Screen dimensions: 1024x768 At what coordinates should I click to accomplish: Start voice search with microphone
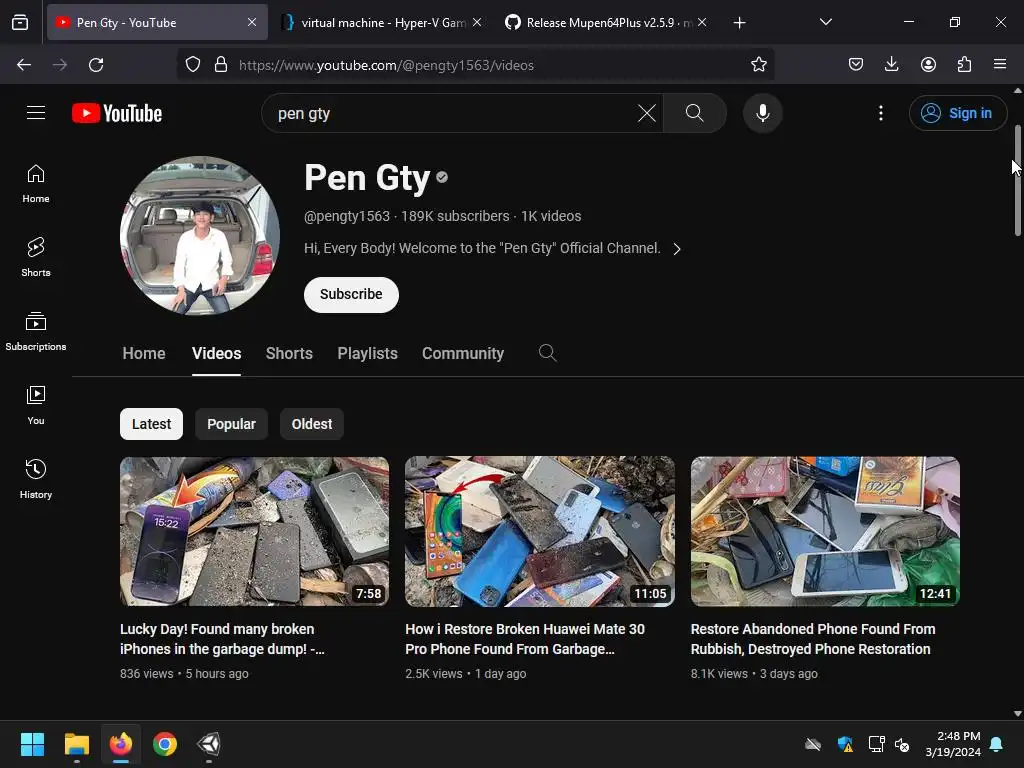762,113
